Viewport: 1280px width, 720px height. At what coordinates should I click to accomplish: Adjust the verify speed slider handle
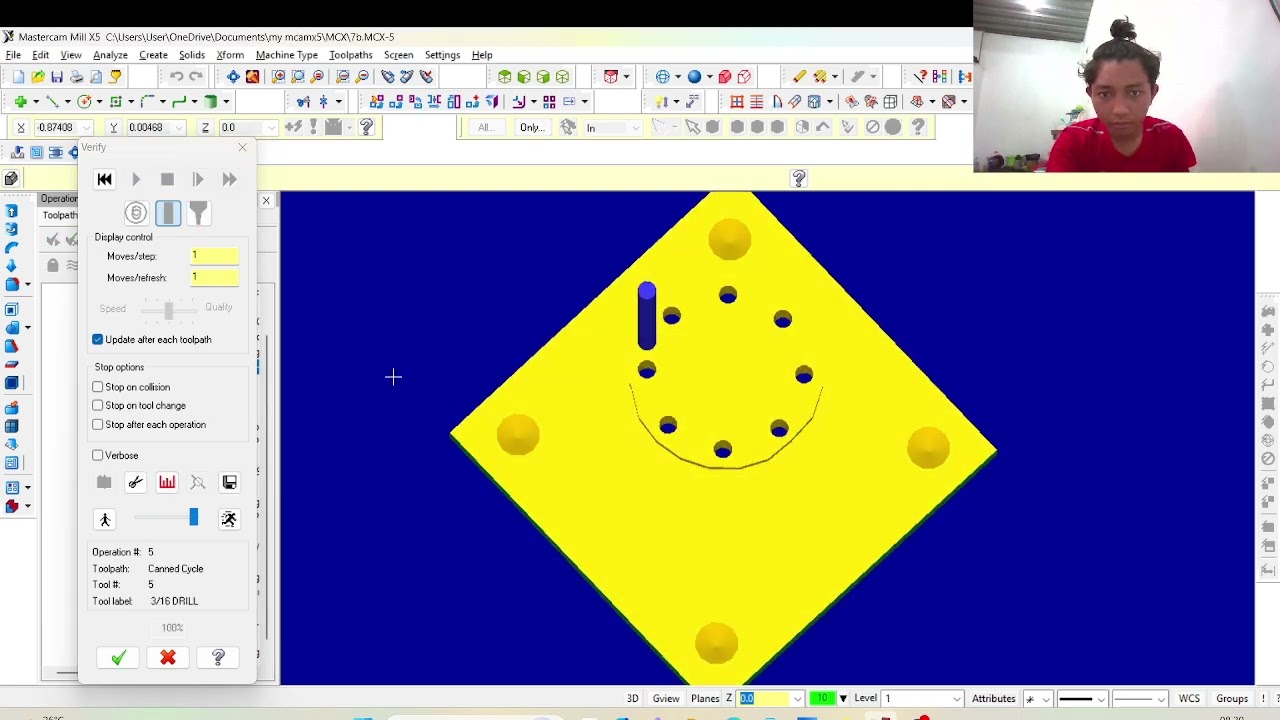coord(193,517)
